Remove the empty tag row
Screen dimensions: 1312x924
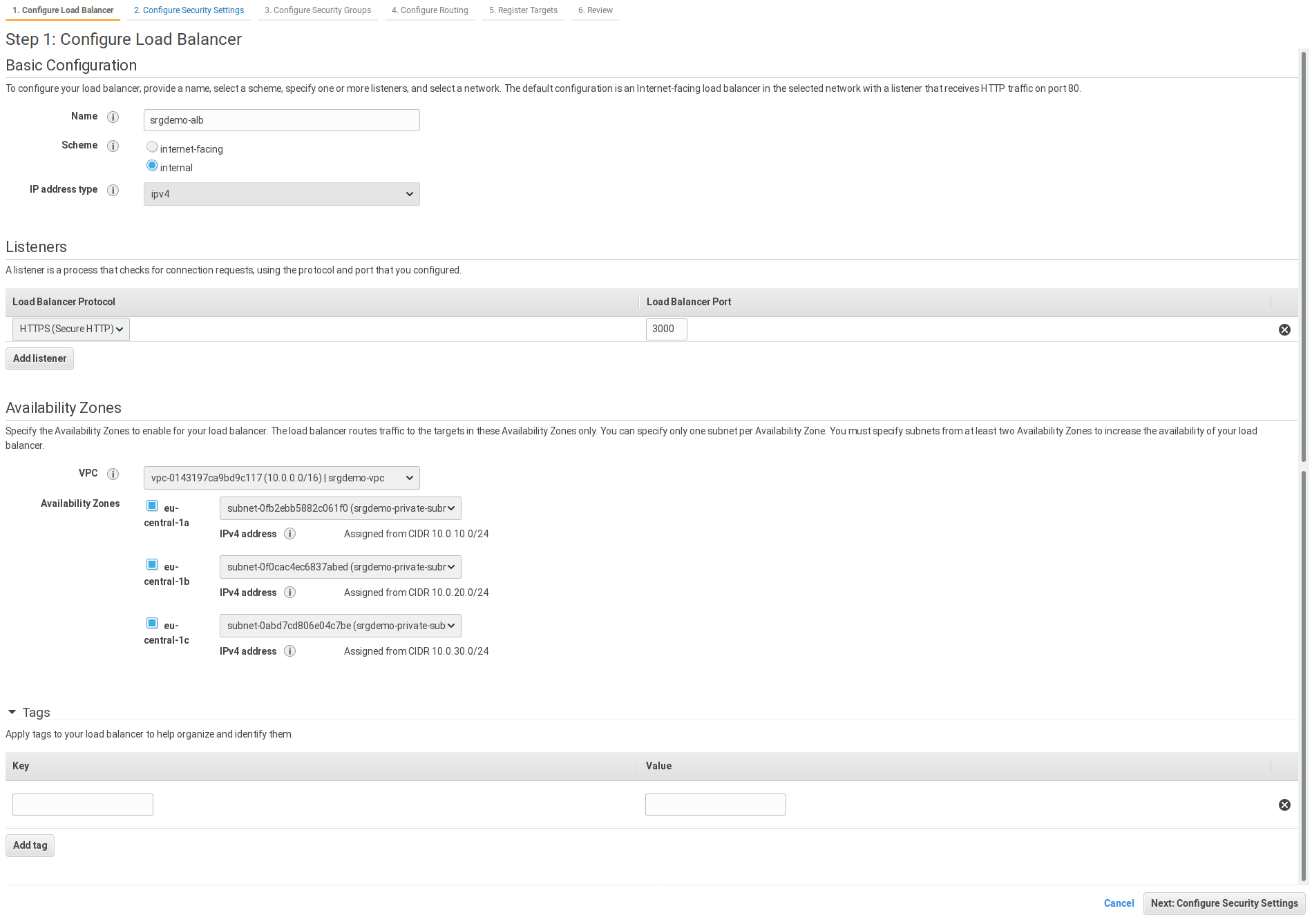tap(1284, 805)
